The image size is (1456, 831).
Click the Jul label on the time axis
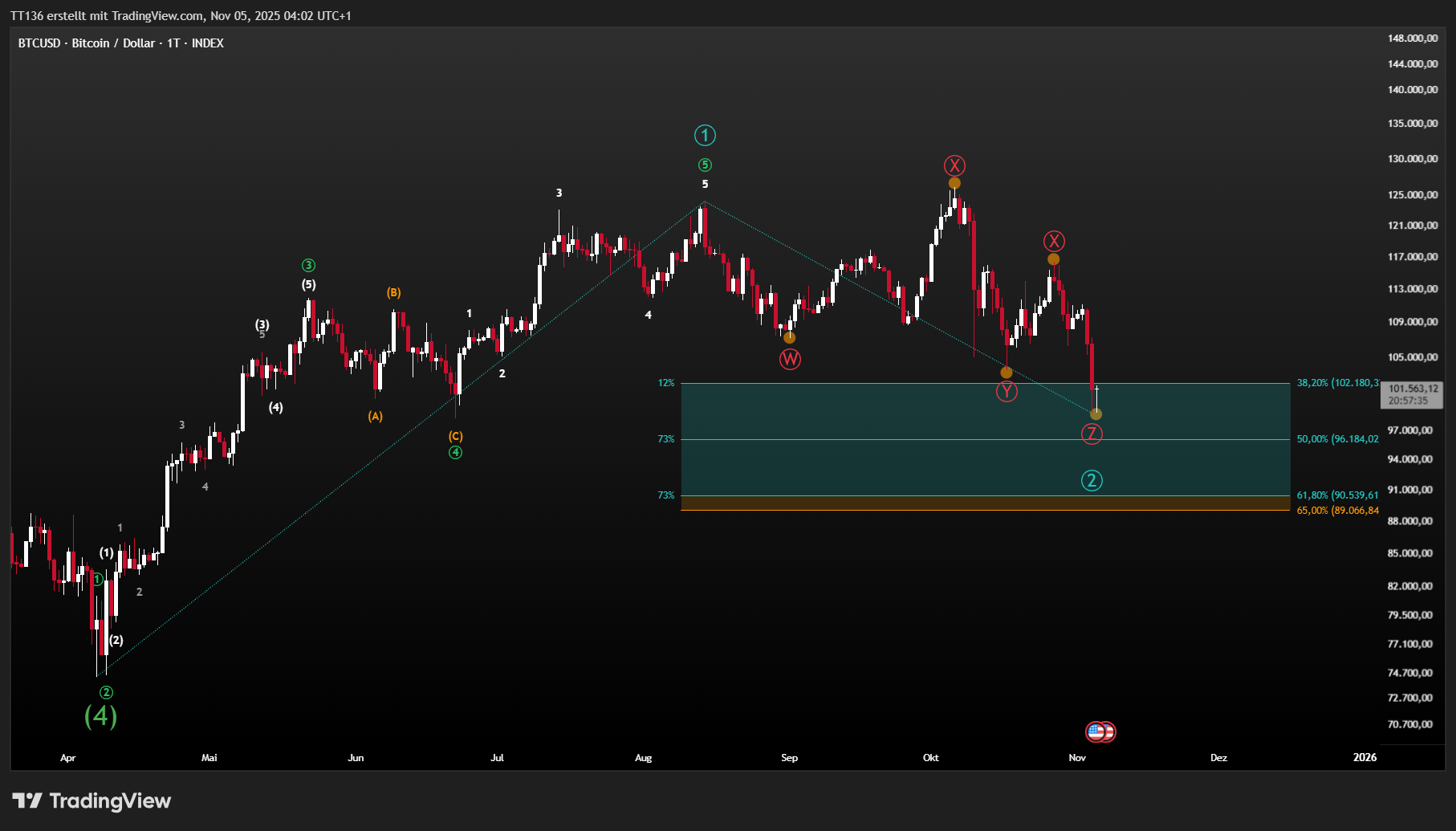[x=498, y=757]
